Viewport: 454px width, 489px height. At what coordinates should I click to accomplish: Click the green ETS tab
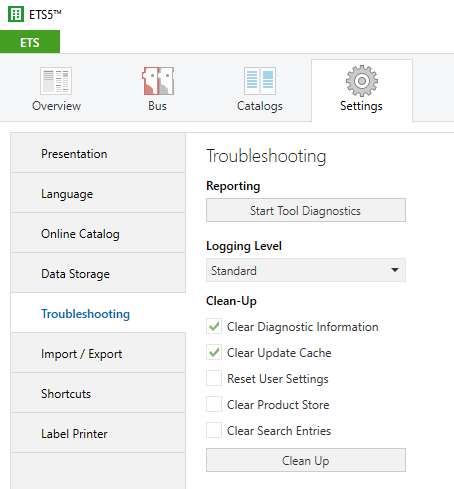(x=30, y=42)
